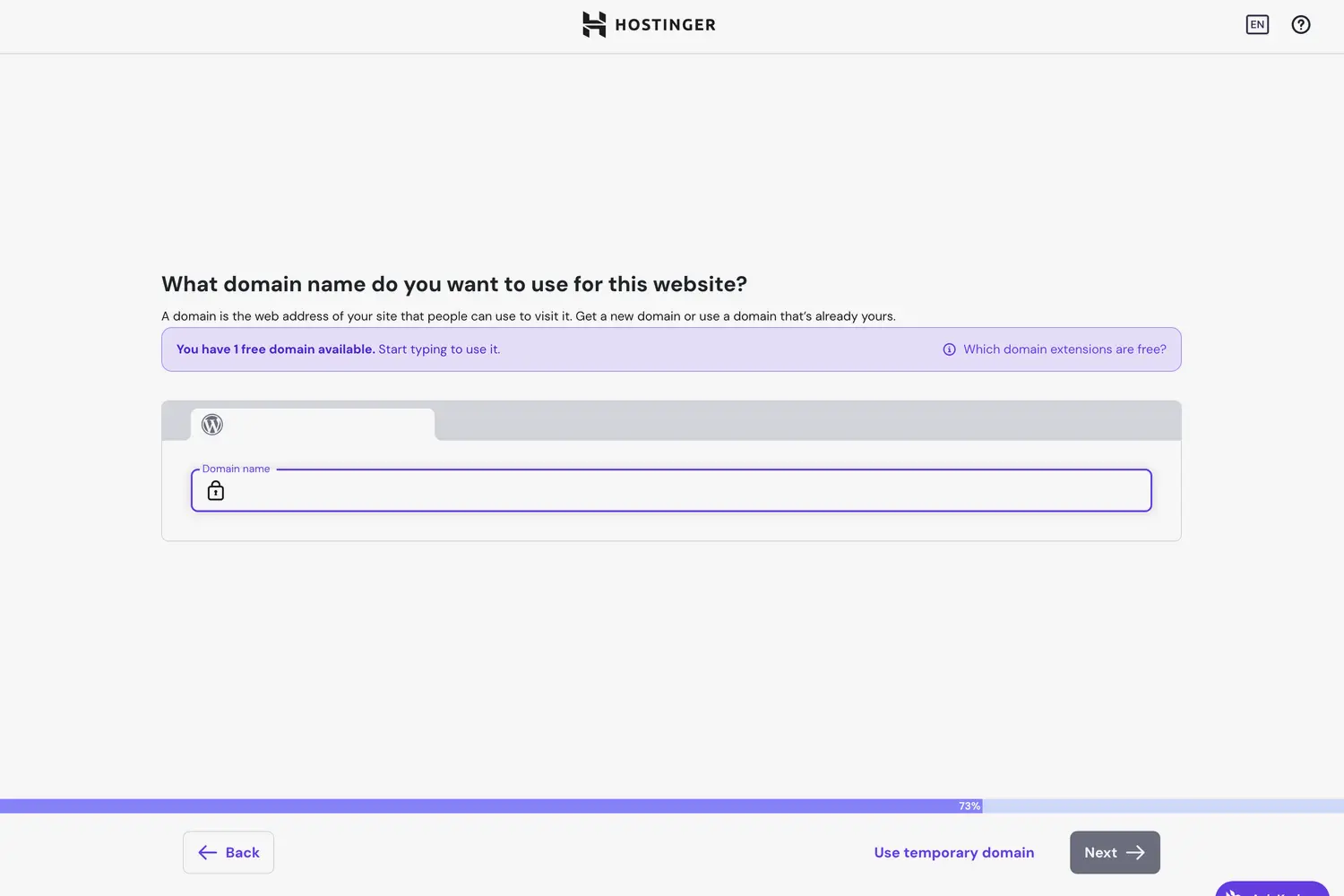Click the info icon beside free extensions

pyautogui.click(x=949, y=349)
